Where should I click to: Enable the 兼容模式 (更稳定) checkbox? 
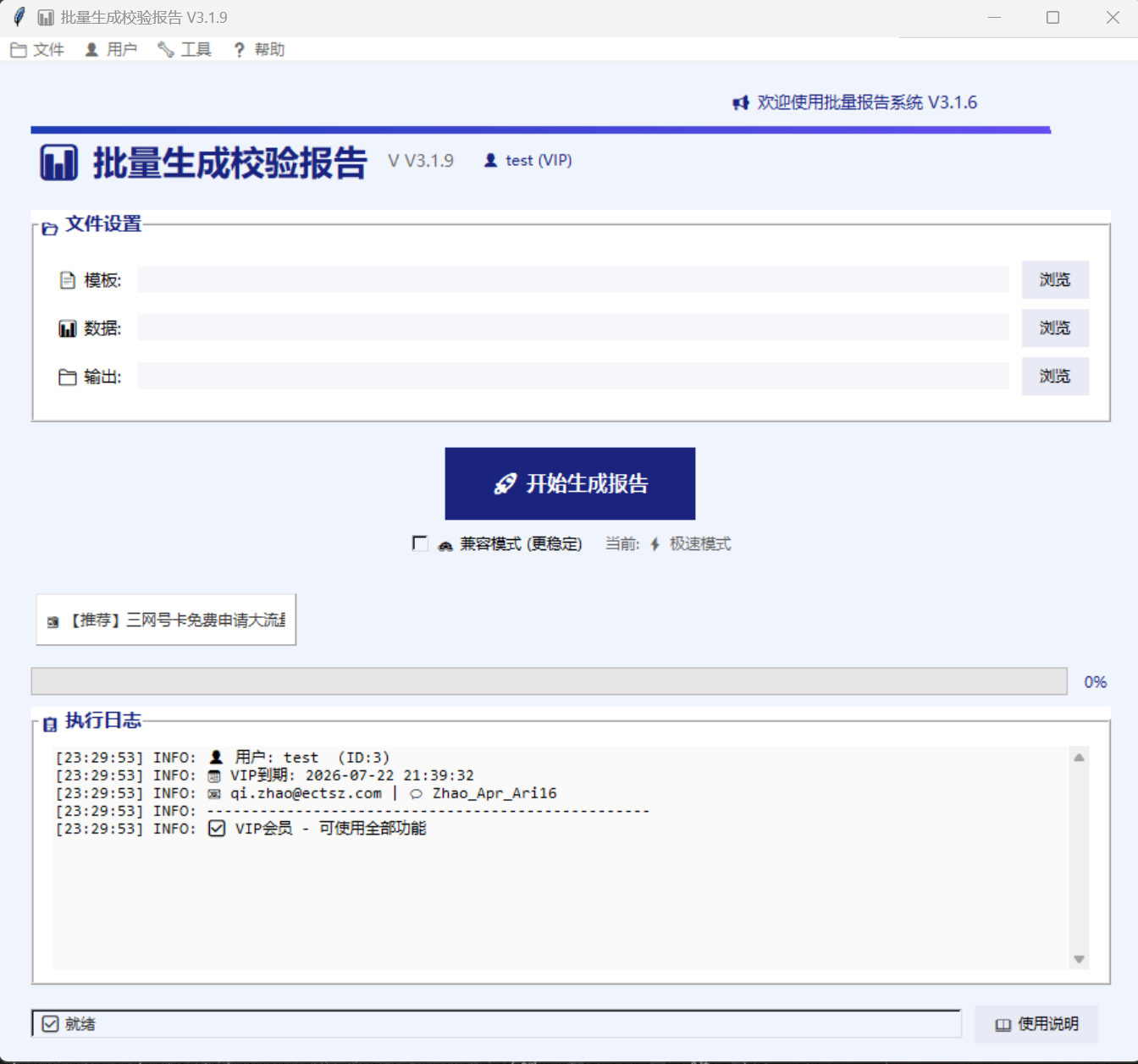420,543
